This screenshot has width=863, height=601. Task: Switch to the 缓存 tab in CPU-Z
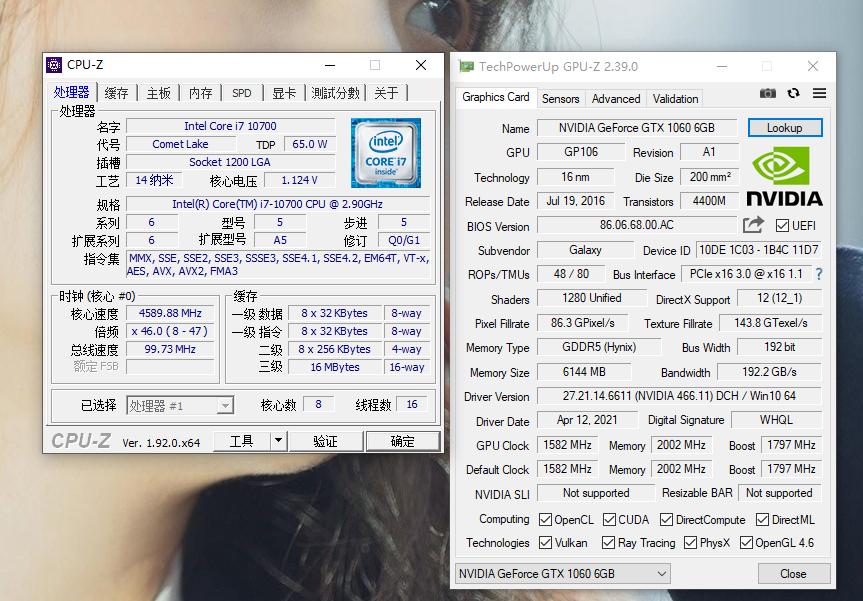(113, 91)
